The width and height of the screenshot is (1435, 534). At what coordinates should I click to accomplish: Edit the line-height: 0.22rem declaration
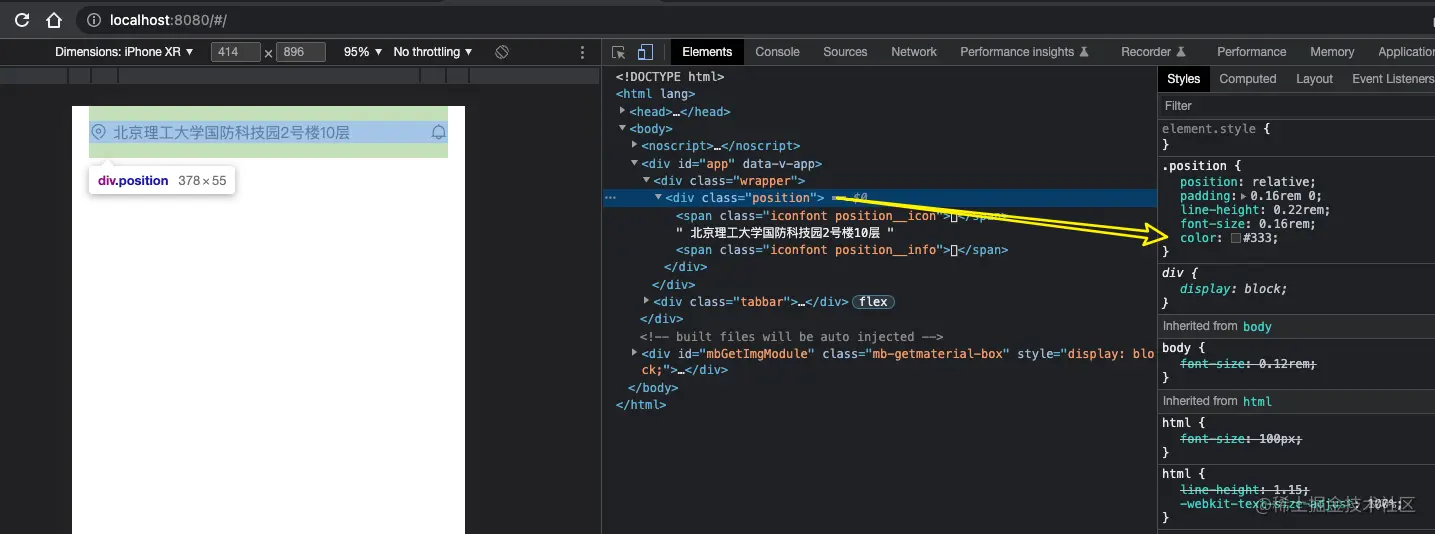click(x=1254, y=210)
